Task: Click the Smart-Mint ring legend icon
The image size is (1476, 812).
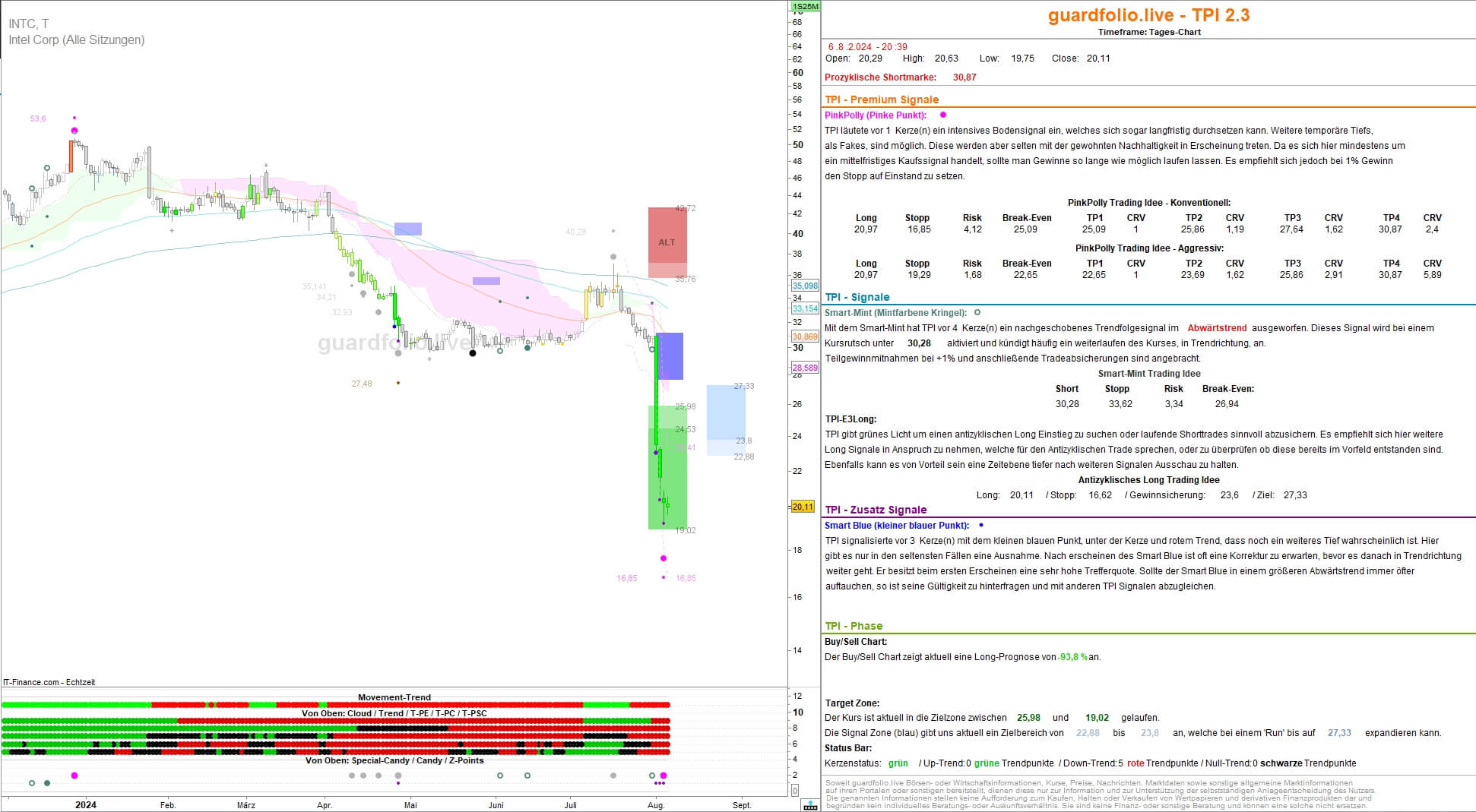Action: tap(977, 312)
